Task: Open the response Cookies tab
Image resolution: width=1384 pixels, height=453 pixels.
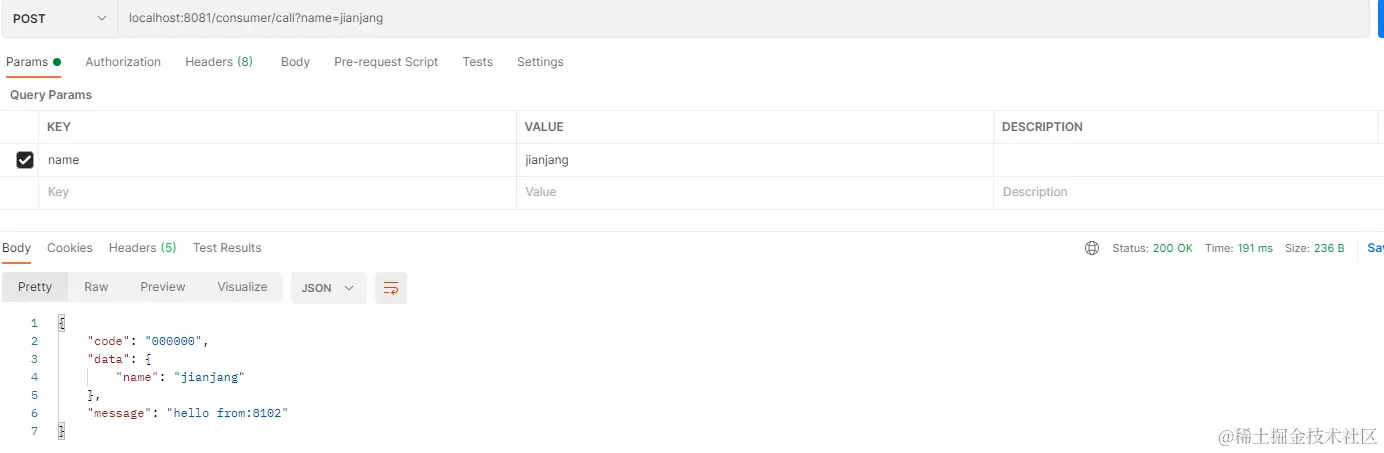Action: pos(70,248)
